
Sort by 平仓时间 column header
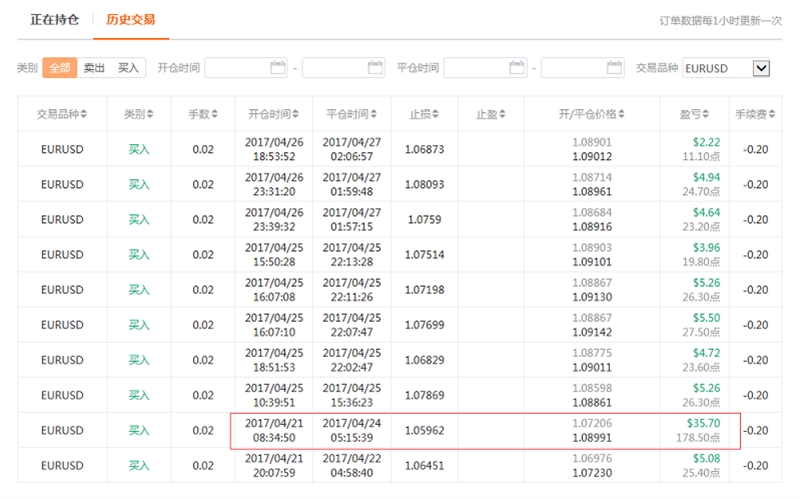tap(352, 114)
